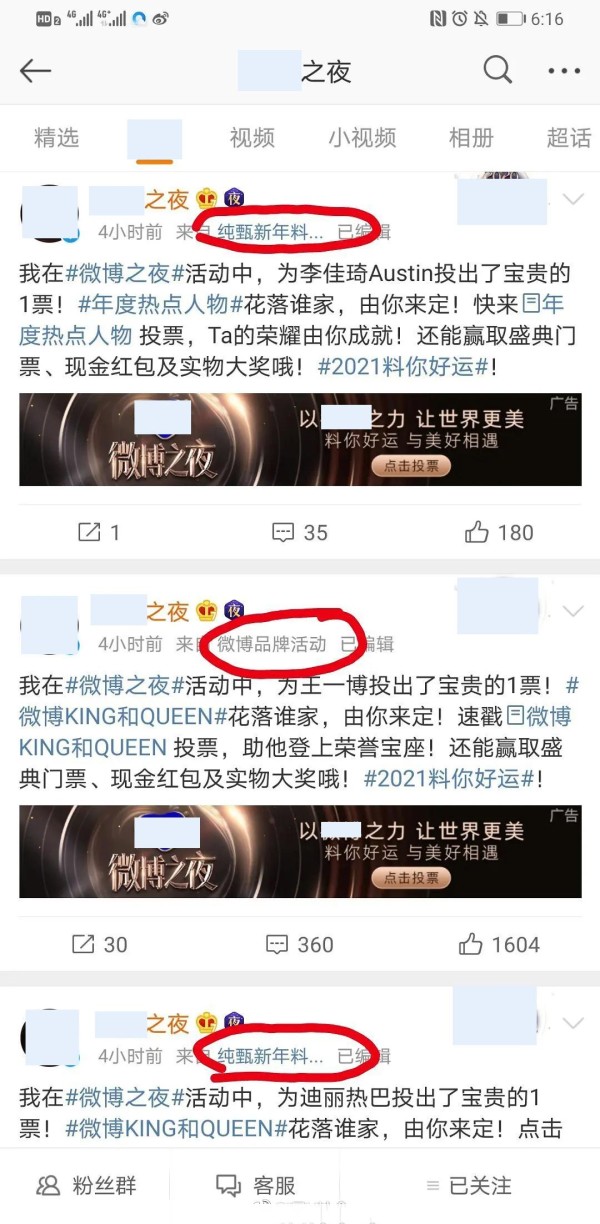Select the 精选 tab
Viewport: 600px width, 1224px height.
[x=56, y=138]
